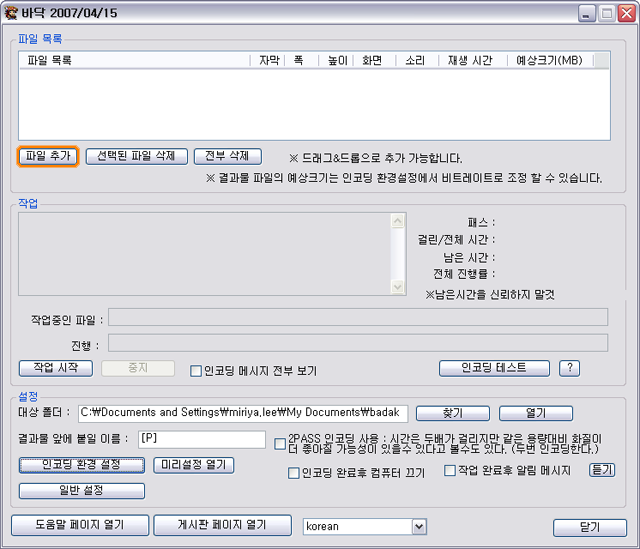
Task: Open target folder with 열기 button
Action: (536, 413)
